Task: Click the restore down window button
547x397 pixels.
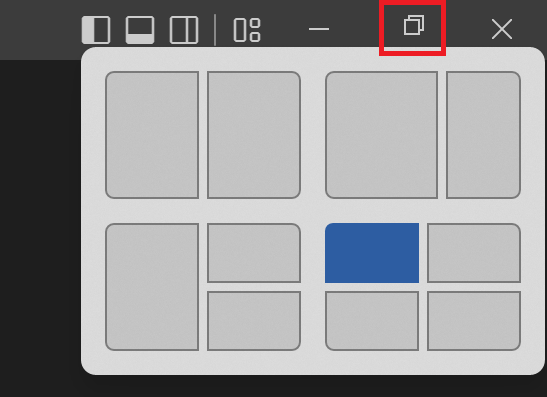Action: click(x=414, y=25)
